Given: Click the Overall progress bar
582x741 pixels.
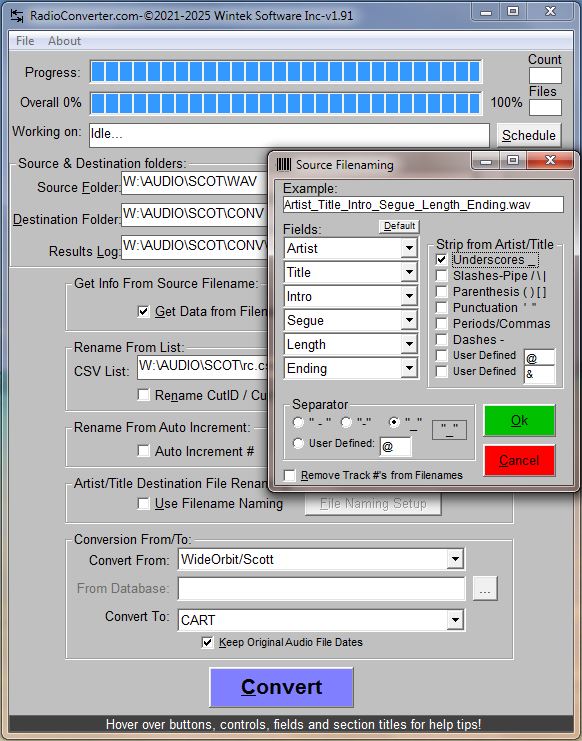Looking at the screenshot, I should tap(286, 103).
